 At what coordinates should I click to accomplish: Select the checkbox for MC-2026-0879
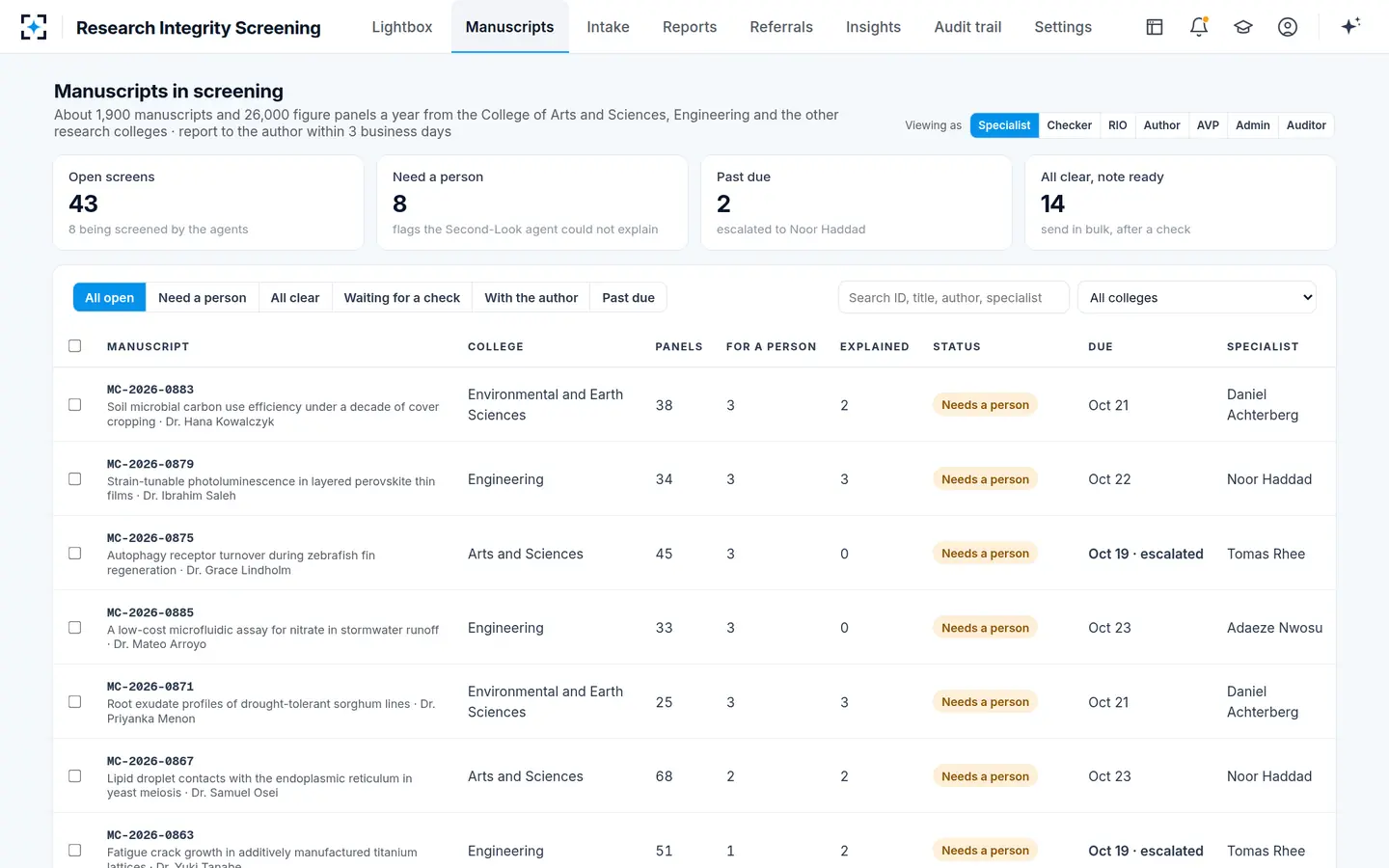tap(75, 479)
